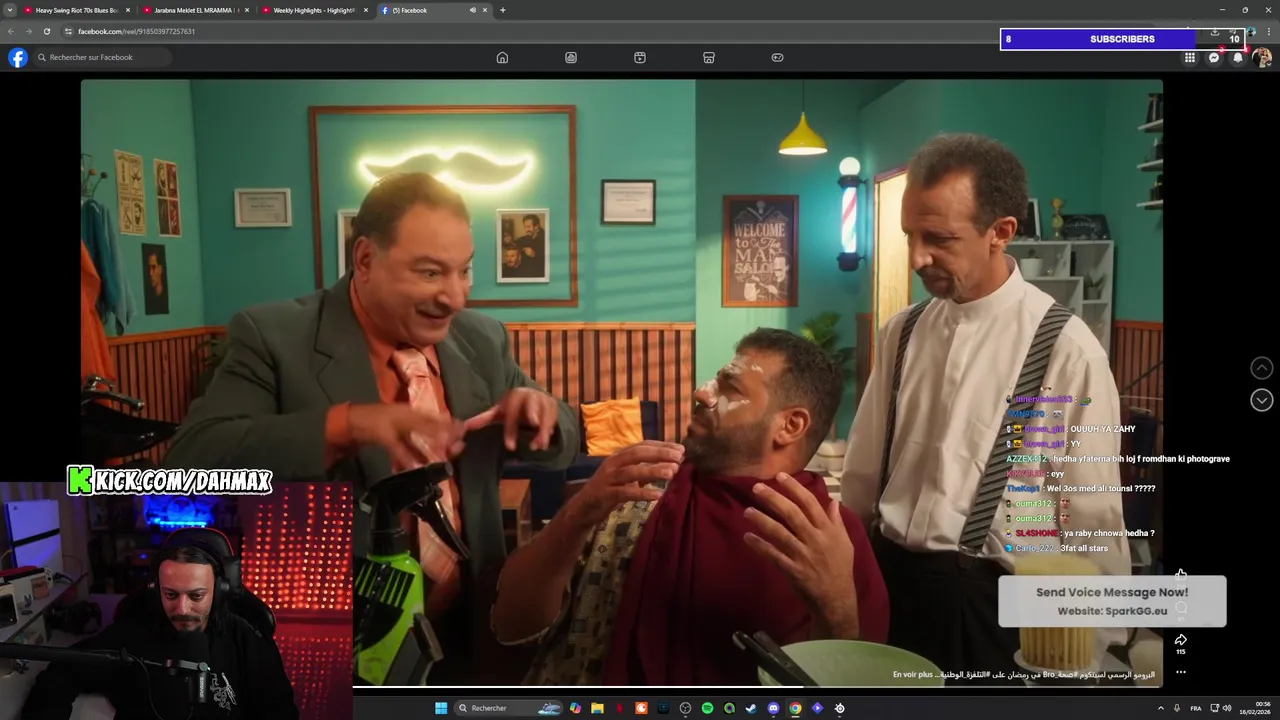The image size is (1280, 720).
Task: Open File Explorer from taskbar
Action: pos(597,708)
